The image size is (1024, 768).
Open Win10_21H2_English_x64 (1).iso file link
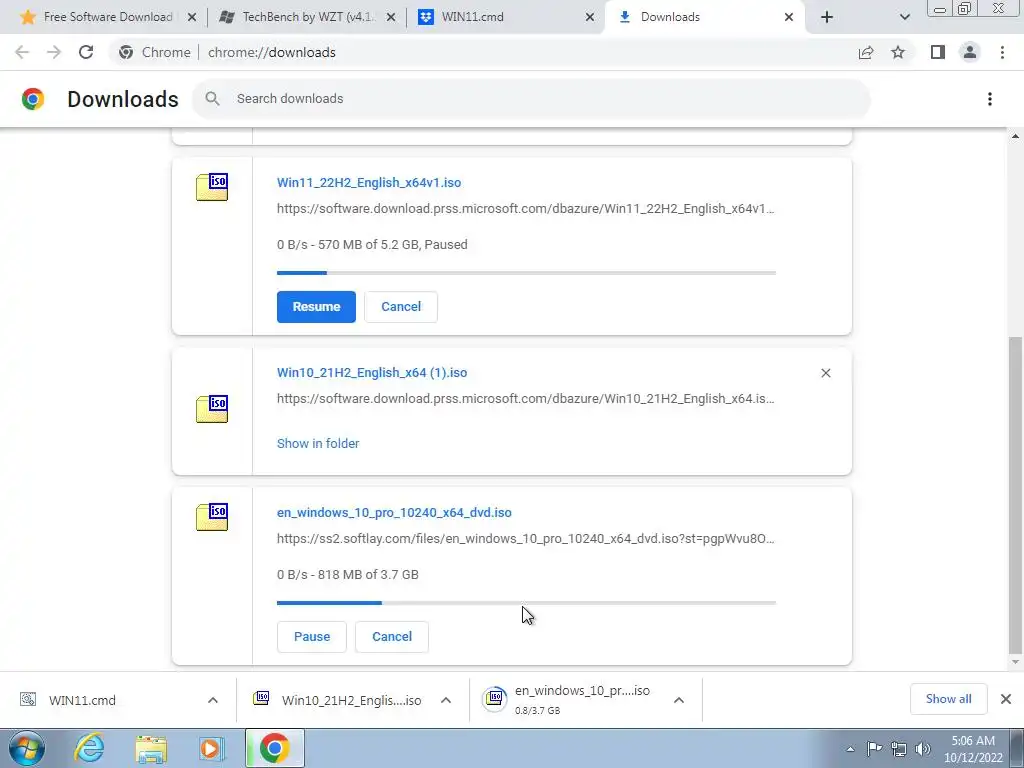point(372,373)
